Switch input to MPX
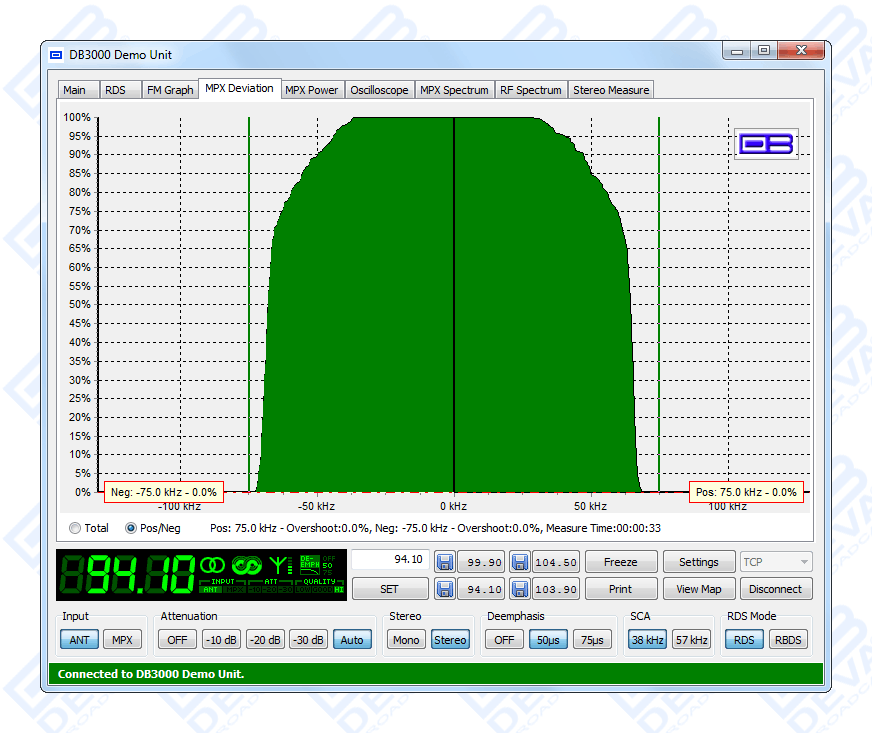Image resolution: width=872 pixels, height=733 pixels. (x=121, y=640)
